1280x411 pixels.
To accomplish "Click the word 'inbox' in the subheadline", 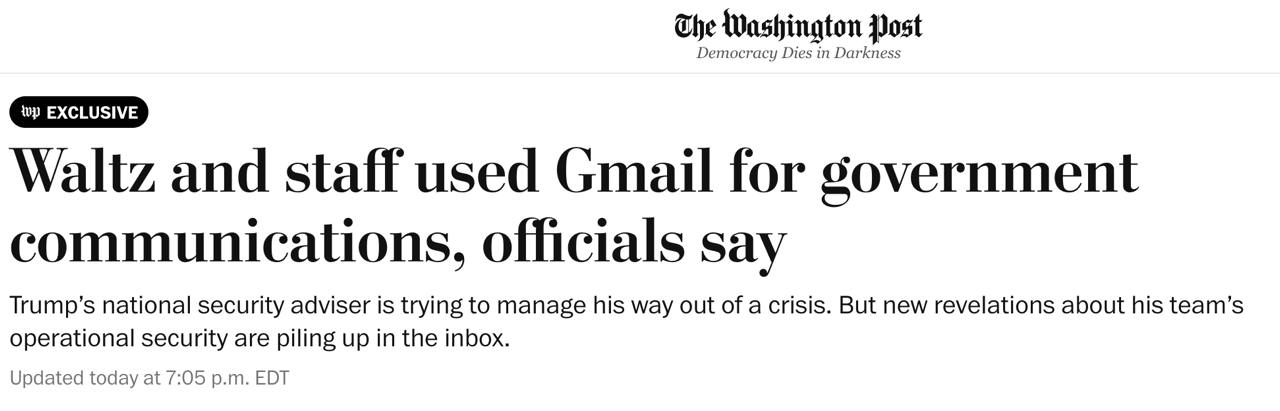I will tap(478, 338).
